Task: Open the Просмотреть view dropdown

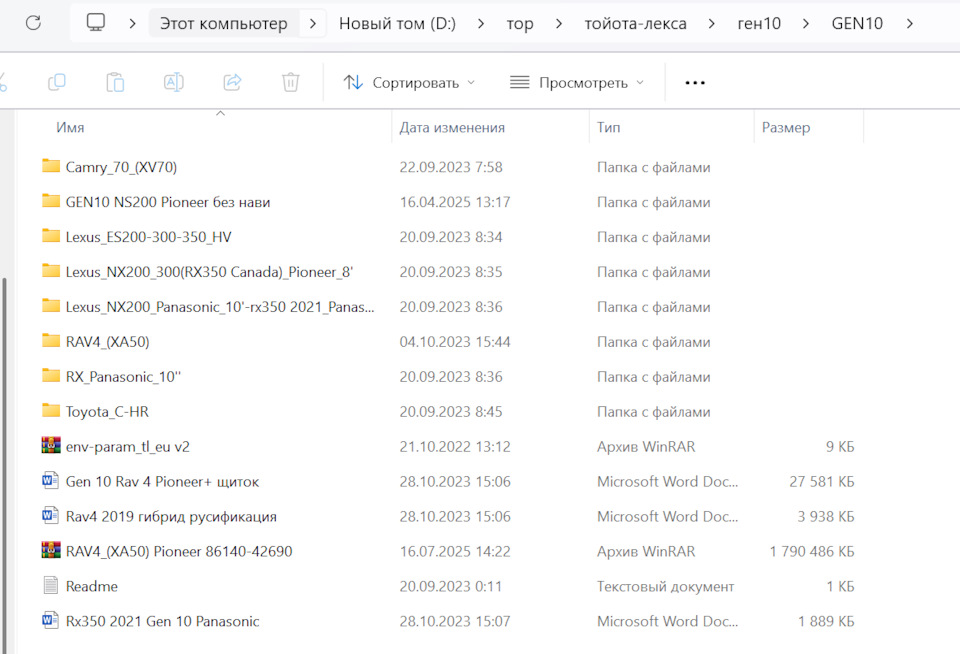Action: pos(577,82)
